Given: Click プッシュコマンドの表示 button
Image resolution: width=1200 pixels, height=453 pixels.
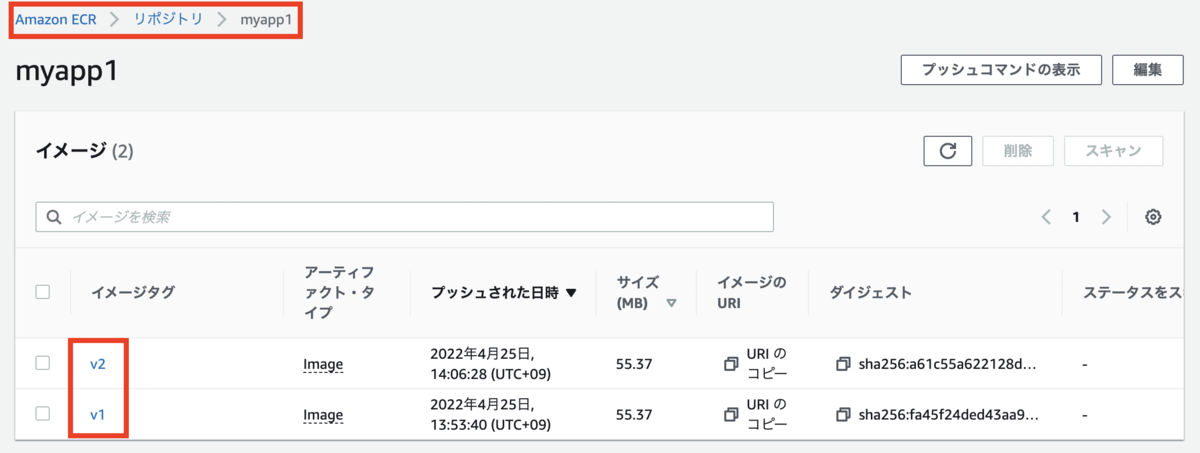Looking at the screenshot, I should (1001, 70).
